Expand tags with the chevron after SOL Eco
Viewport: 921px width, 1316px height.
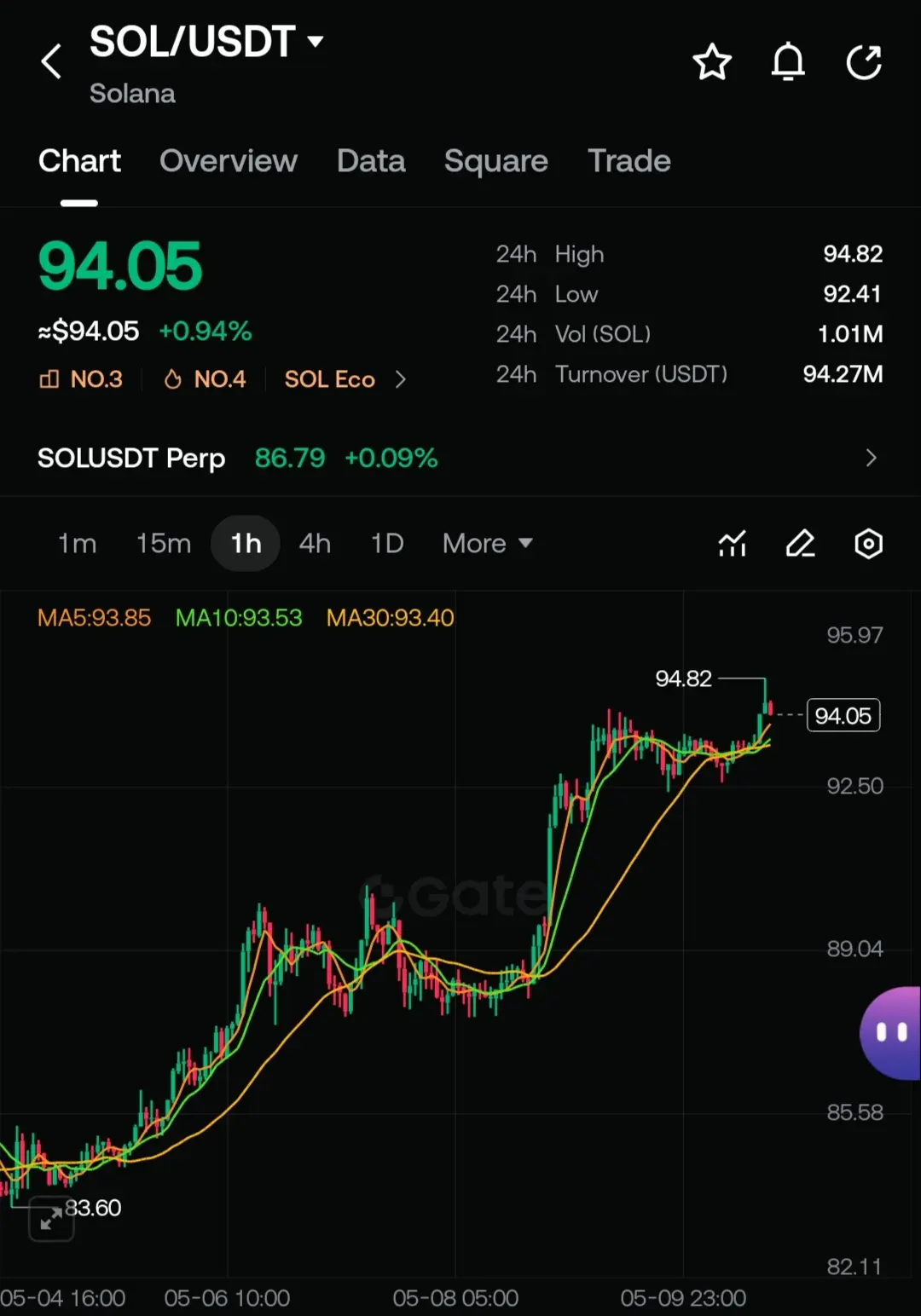401,379
